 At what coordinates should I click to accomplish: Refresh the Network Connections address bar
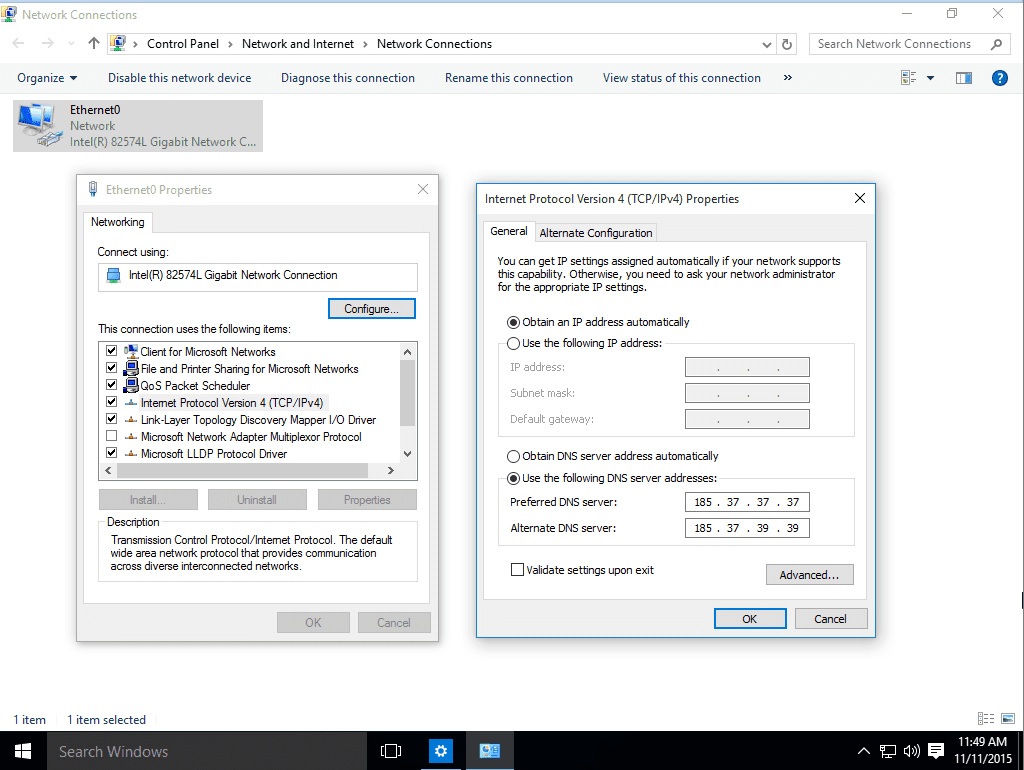787,44
